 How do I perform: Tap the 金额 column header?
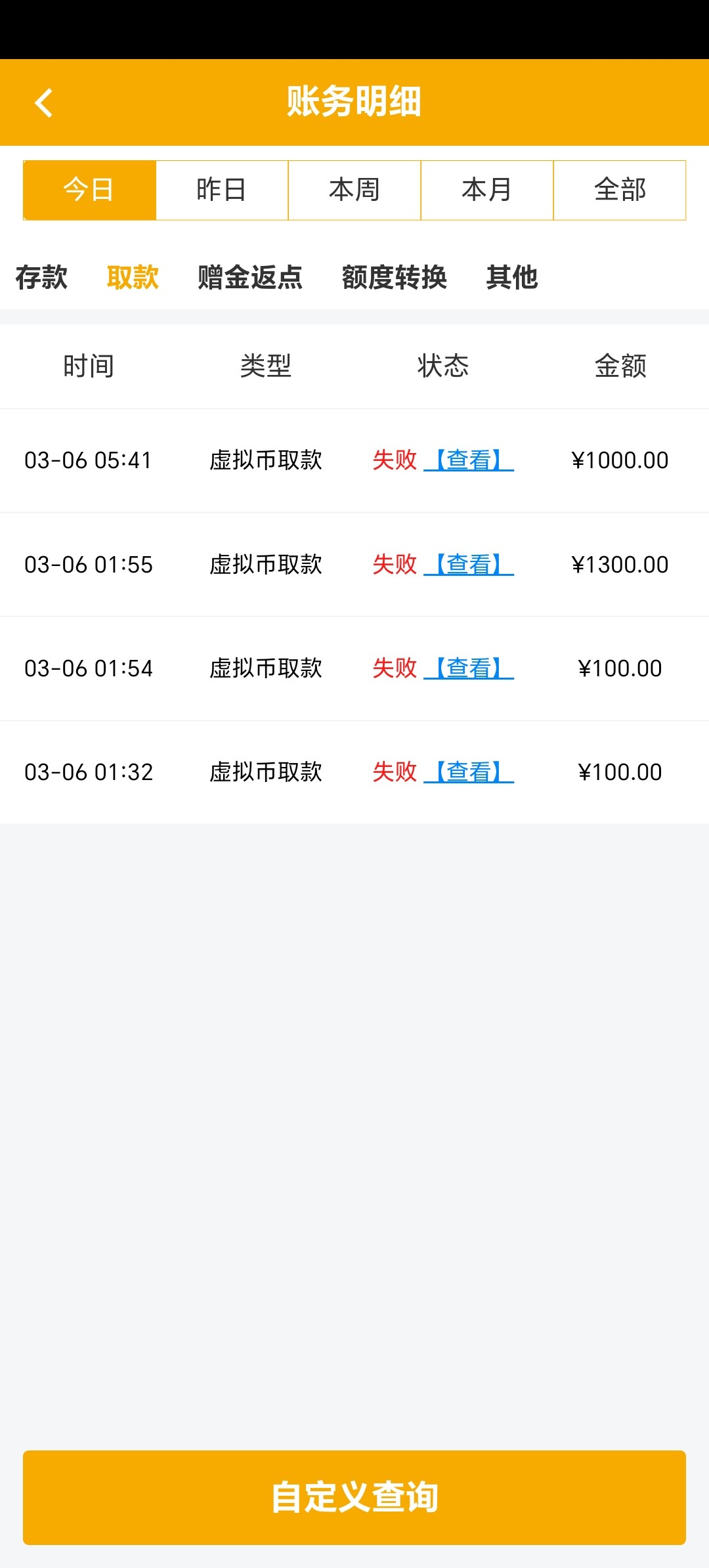coord(620,366)
